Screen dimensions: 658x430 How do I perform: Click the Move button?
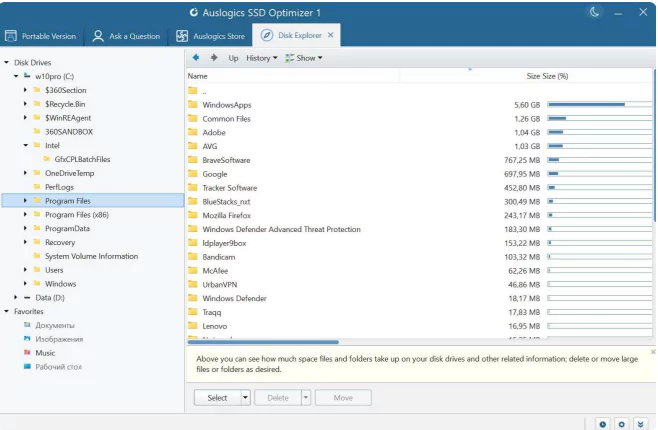pos(343,397)
